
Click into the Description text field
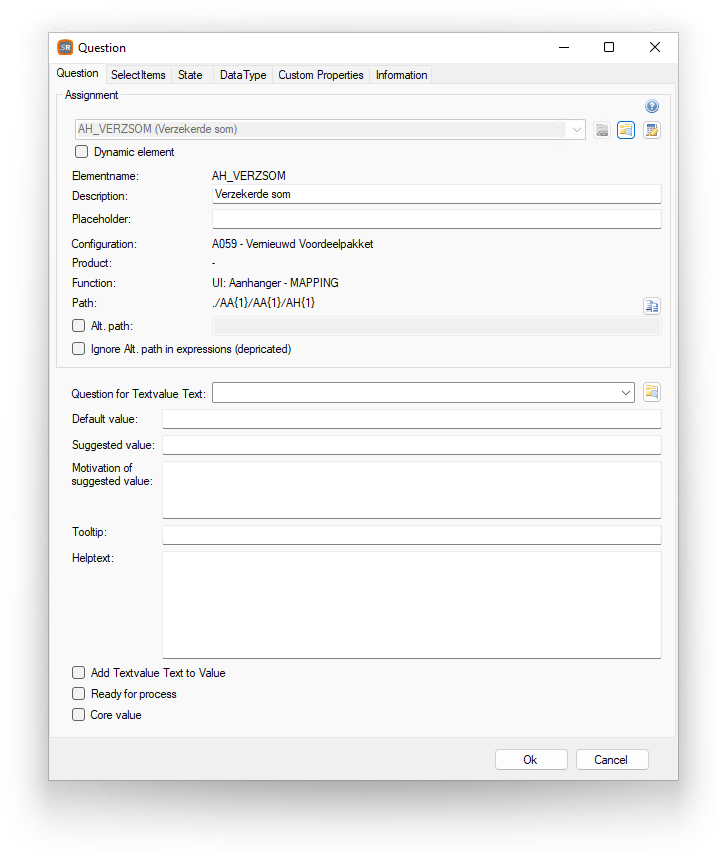[x=436, y=194]
